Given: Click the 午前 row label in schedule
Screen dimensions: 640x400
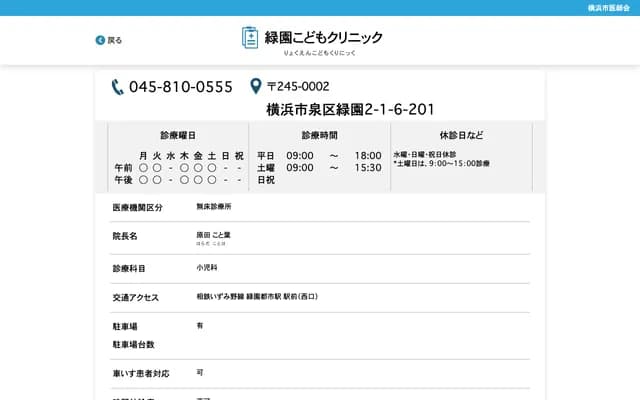Looking at the screenshot, I should (x=123, y=168).
